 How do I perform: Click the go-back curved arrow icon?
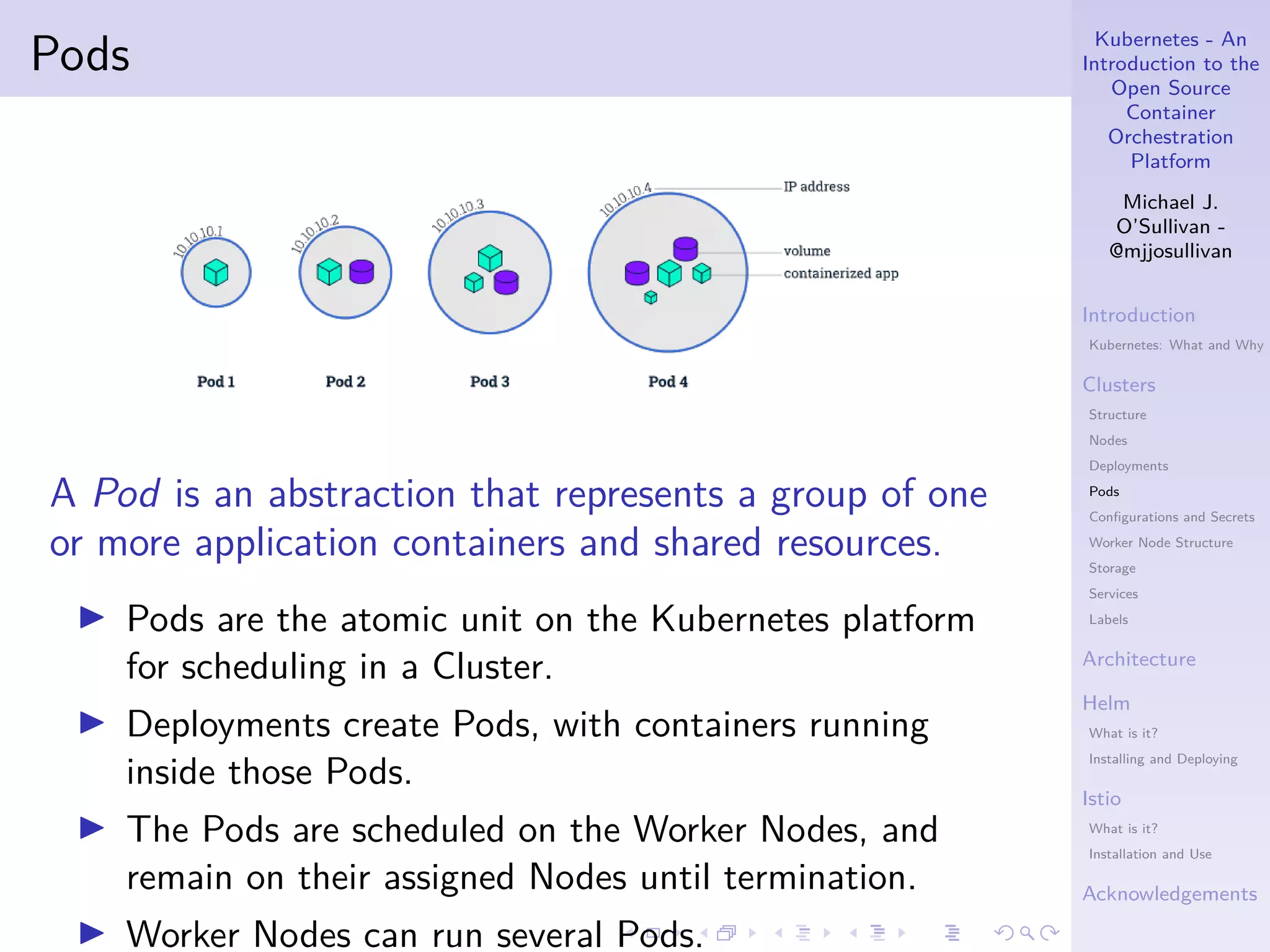tap(1003, 933)
